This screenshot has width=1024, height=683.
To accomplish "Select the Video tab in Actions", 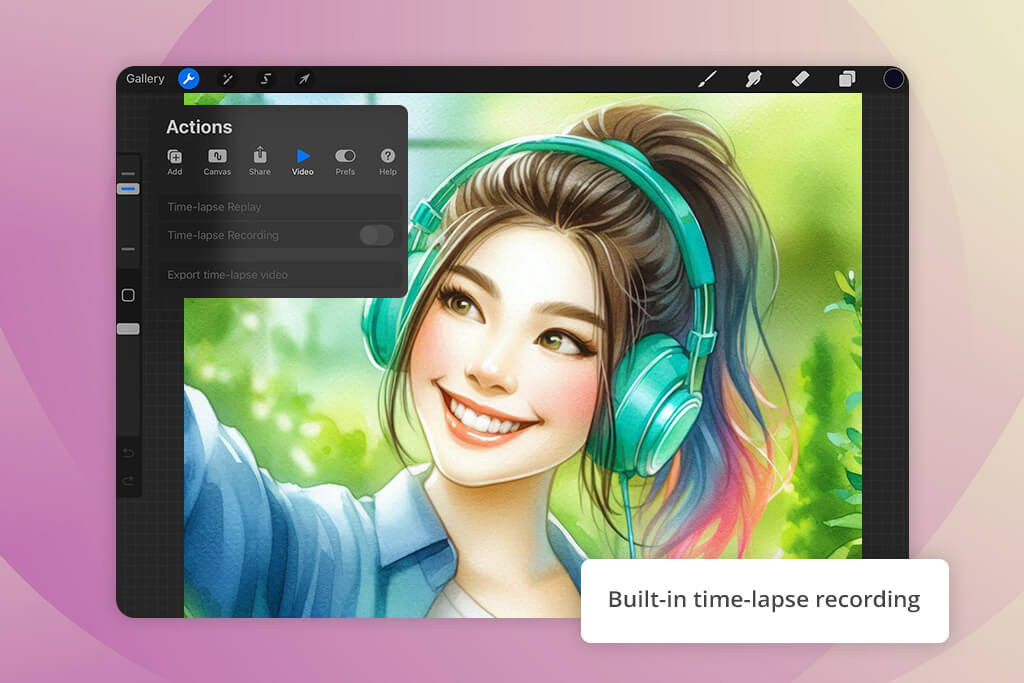I will tap(302, 162).
